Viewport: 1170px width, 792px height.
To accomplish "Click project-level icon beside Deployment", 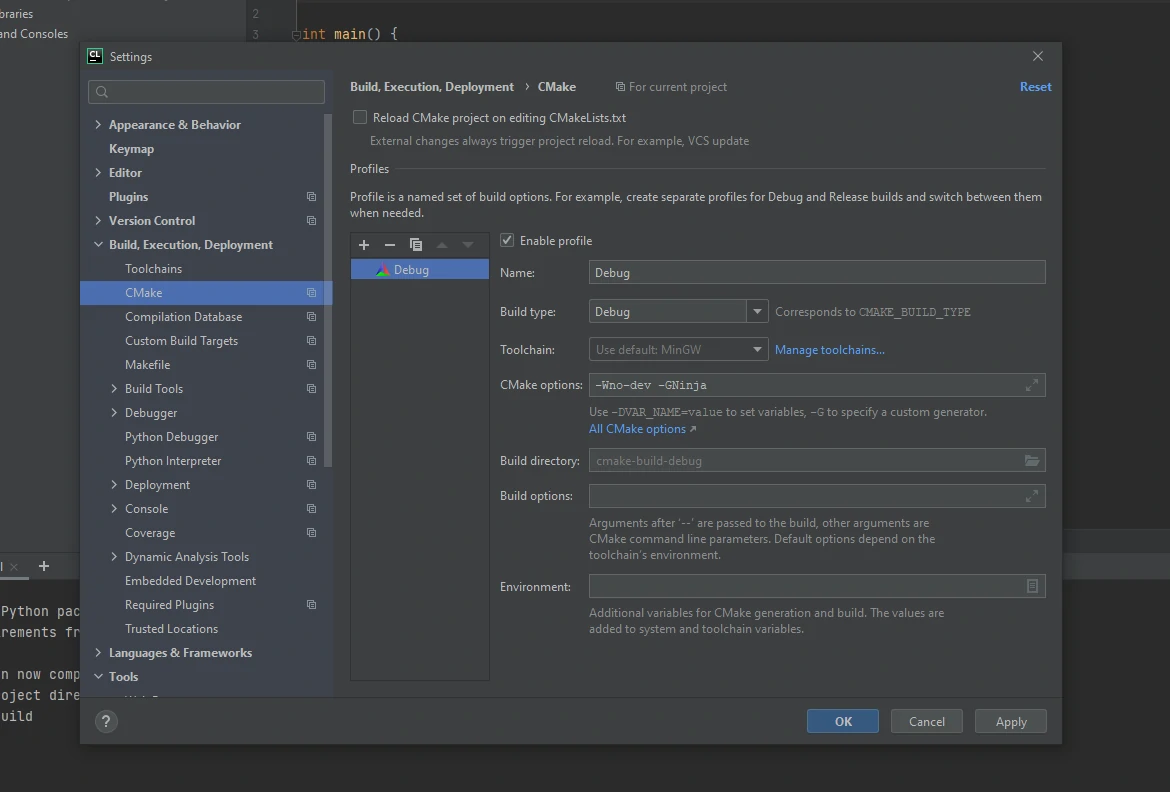I will (311, 485).
